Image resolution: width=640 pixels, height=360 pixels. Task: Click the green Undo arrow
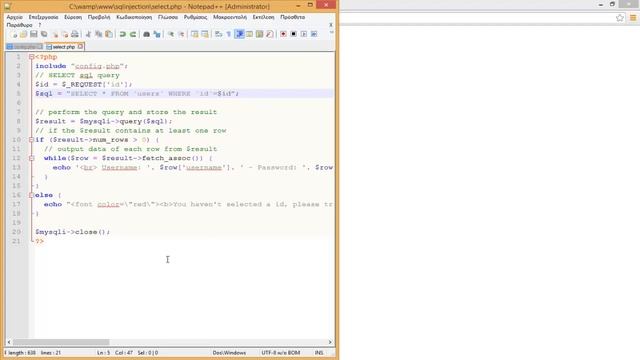tap(122, 34)
